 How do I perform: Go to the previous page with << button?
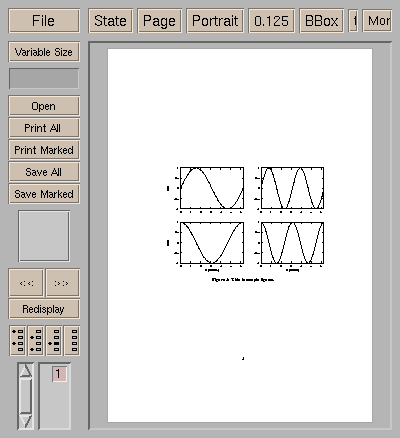pyautogui.click(x=26, y=283)
